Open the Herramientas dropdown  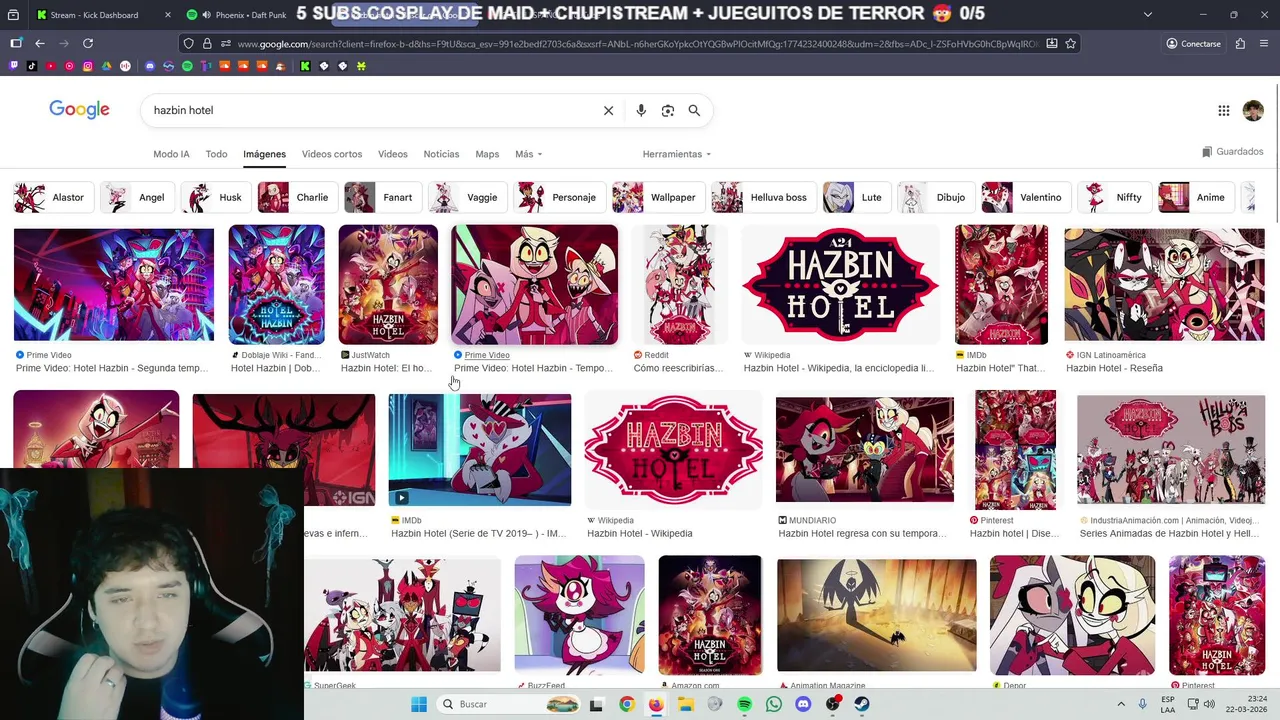(x=677, y=154)
